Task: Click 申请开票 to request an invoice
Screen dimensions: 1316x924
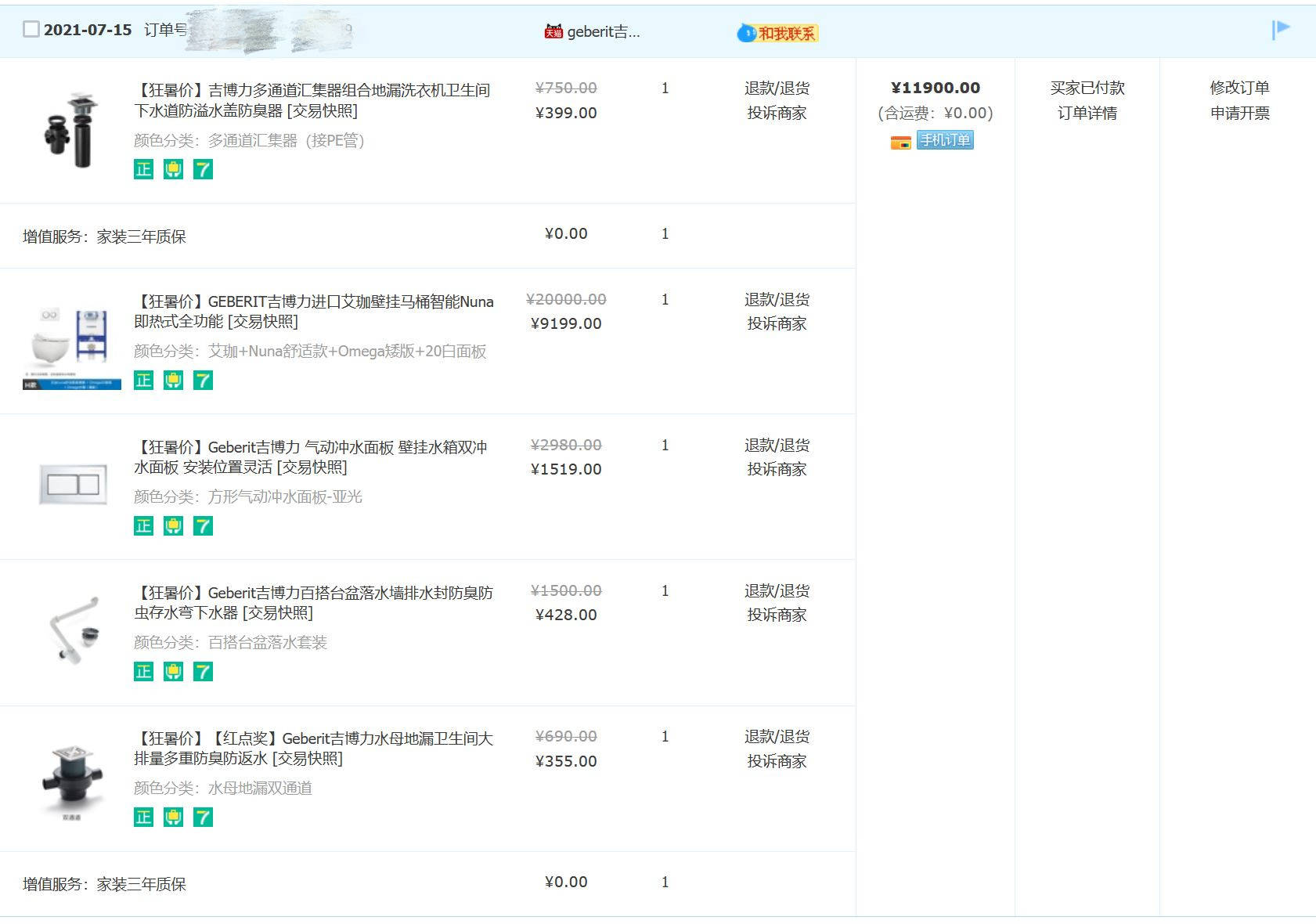Action: coord(1239,113)
